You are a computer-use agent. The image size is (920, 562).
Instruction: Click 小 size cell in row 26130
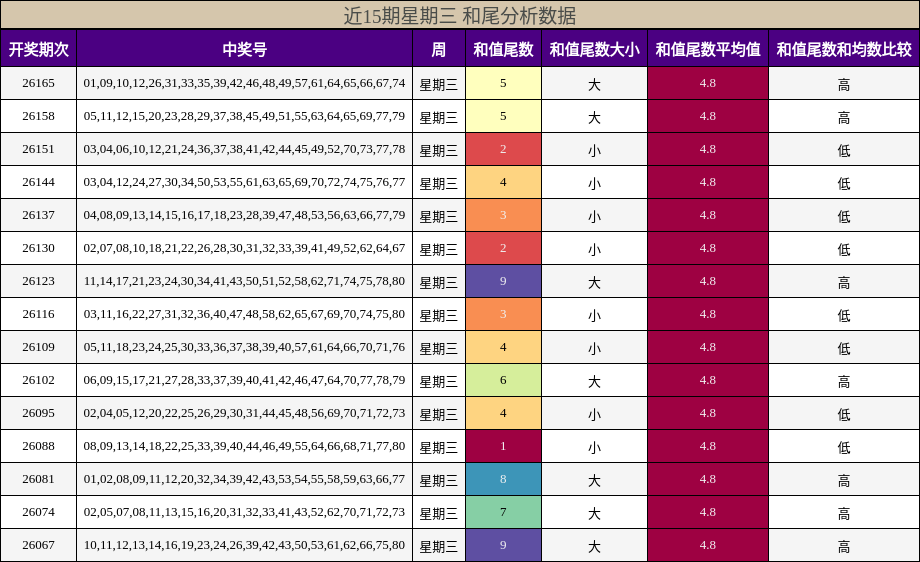click(x=594, y=249)
